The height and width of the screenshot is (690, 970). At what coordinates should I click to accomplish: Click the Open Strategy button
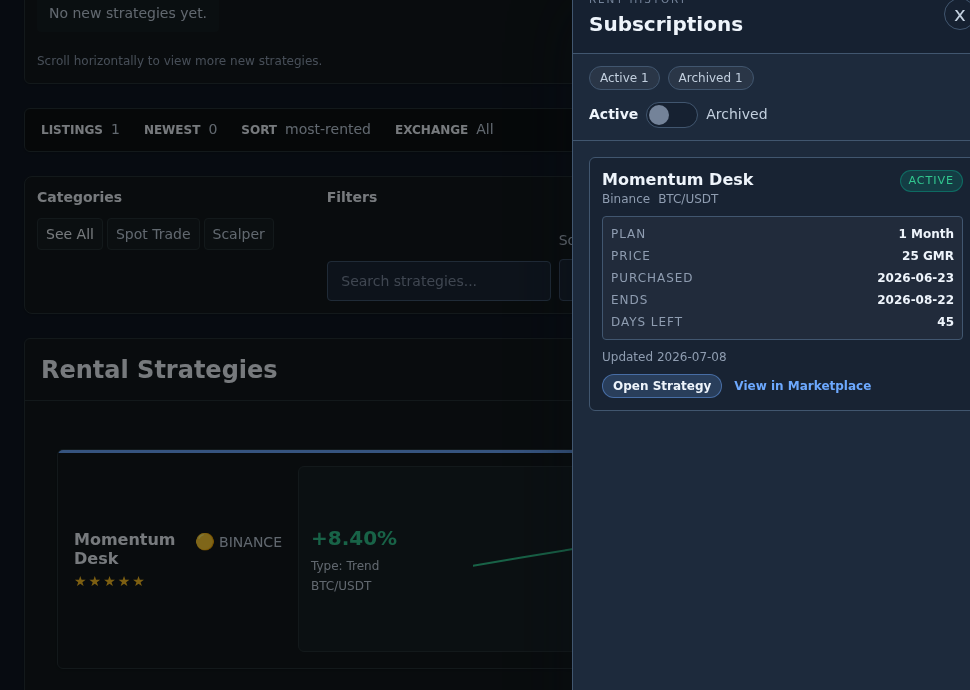(x=662, y=386)
